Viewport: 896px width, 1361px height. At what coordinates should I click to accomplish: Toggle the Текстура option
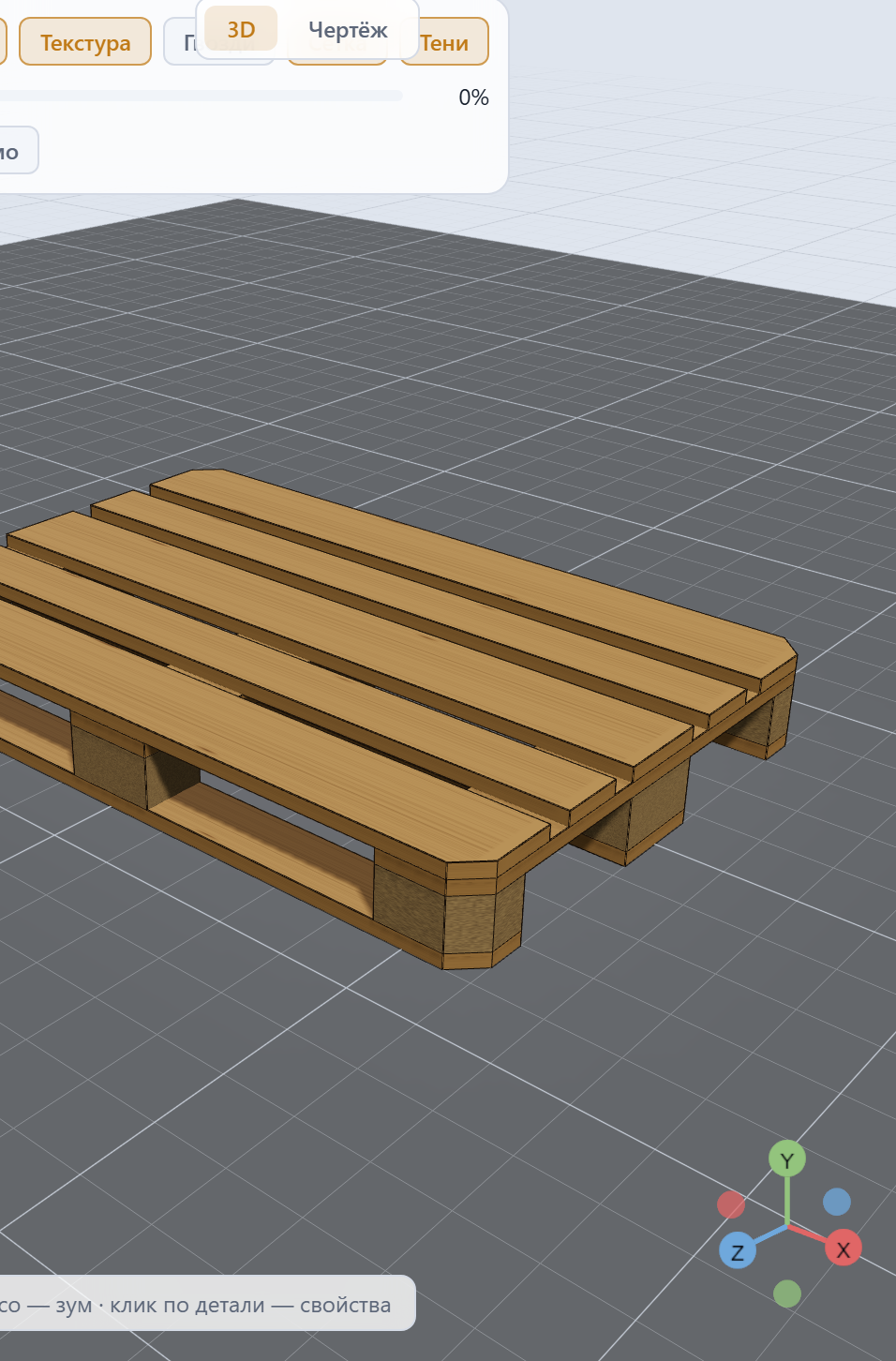point(85,42)
